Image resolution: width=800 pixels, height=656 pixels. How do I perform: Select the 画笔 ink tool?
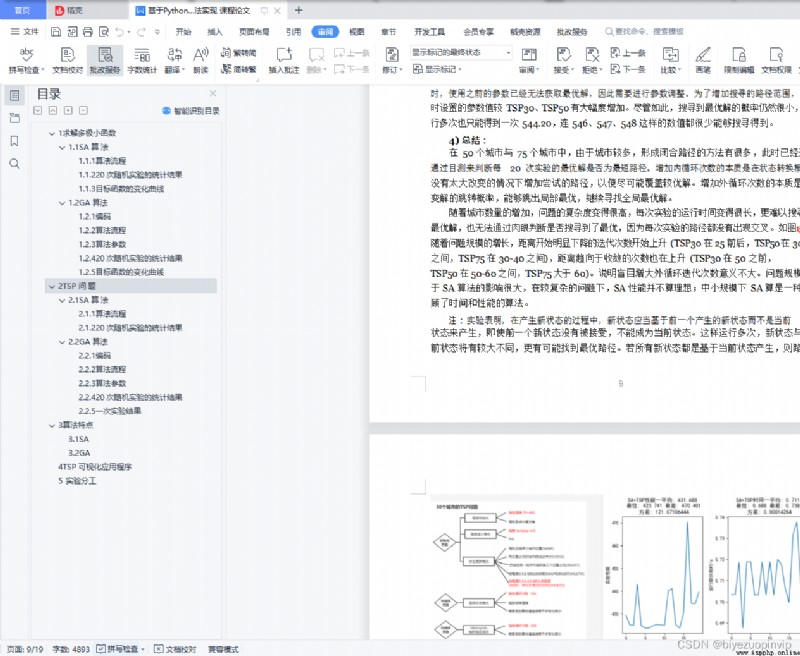pos(703,61)
